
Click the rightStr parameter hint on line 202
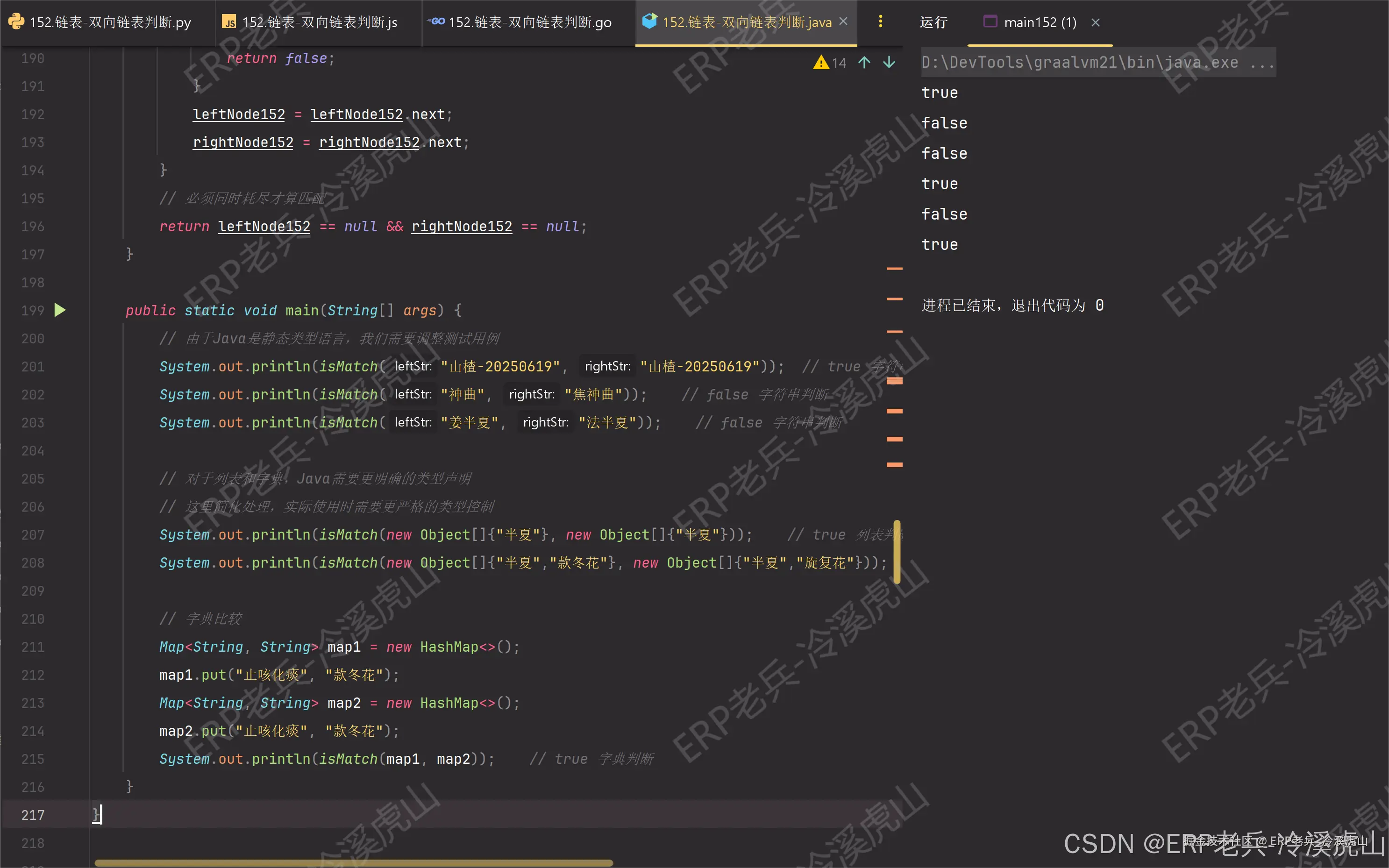click(x=532, y=394)
